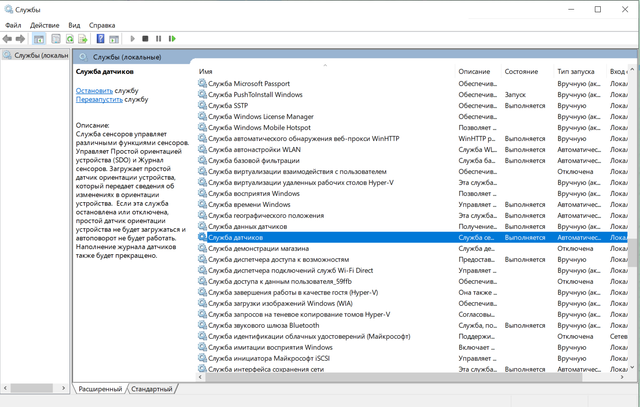The image size is (640, 407).
Task: Select Служба PushToInstall Windows row
Action: pyautogui.click(x=412, y=94)
